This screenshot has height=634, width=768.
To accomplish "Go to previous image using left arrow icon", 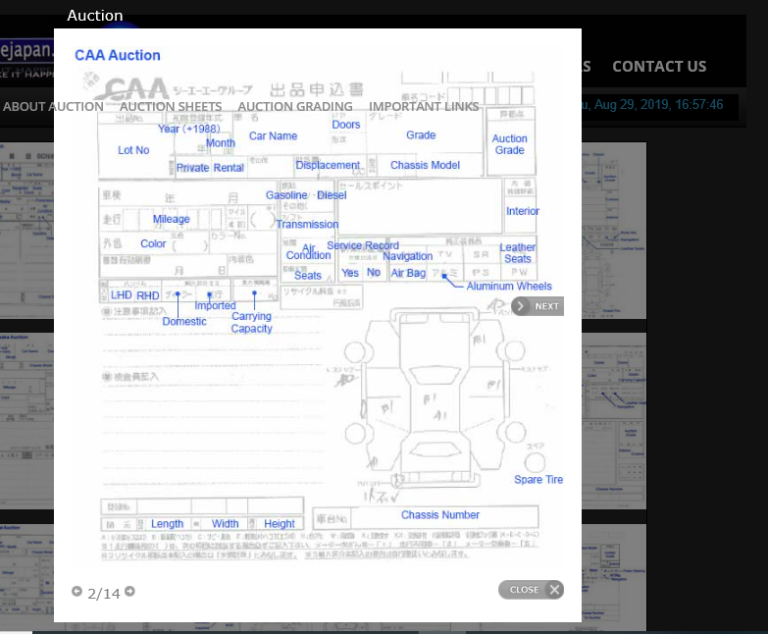I will pyautogui.click(x=77, y=591).
